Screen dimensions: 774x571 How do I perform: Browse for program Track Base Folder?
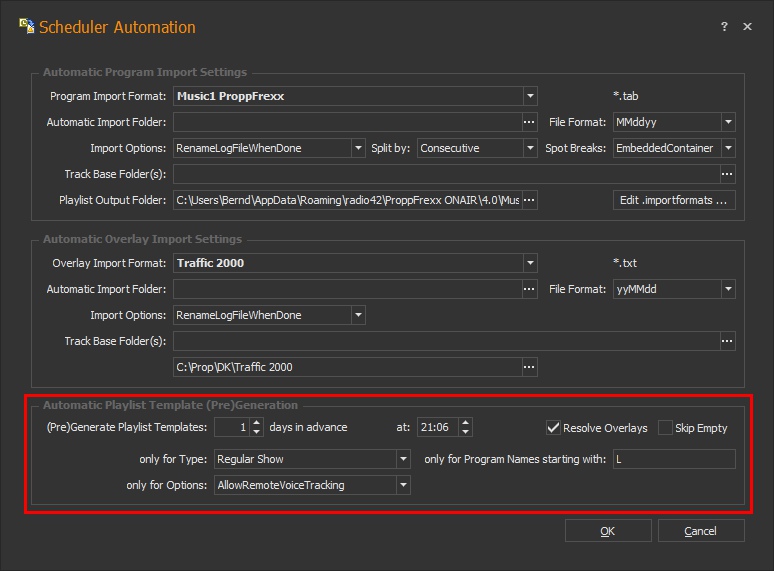coord(727,174)
